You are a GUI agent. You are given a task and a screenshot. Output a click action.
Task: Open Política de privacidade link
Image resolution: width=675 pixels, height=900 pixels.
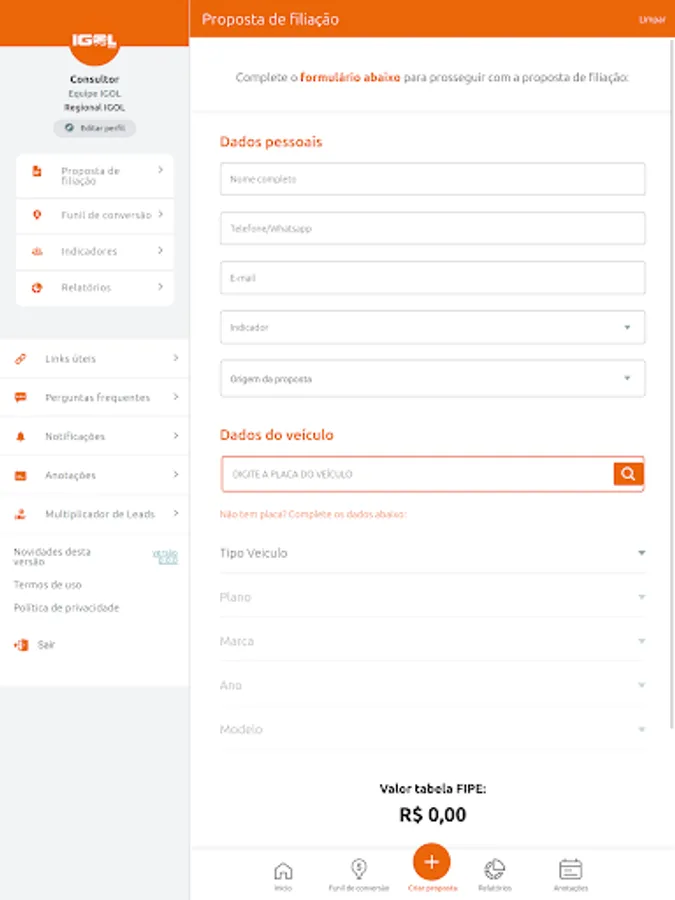pyautogui.click(x=66, y=608)
